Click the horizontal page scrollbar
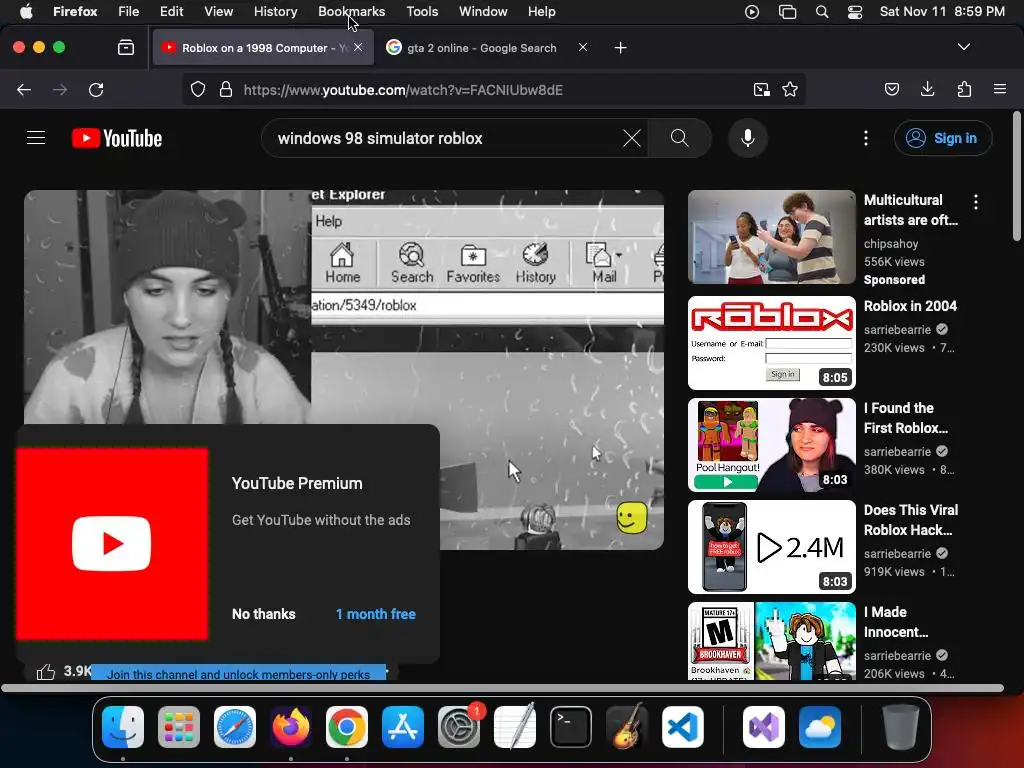 coord(502,688)
